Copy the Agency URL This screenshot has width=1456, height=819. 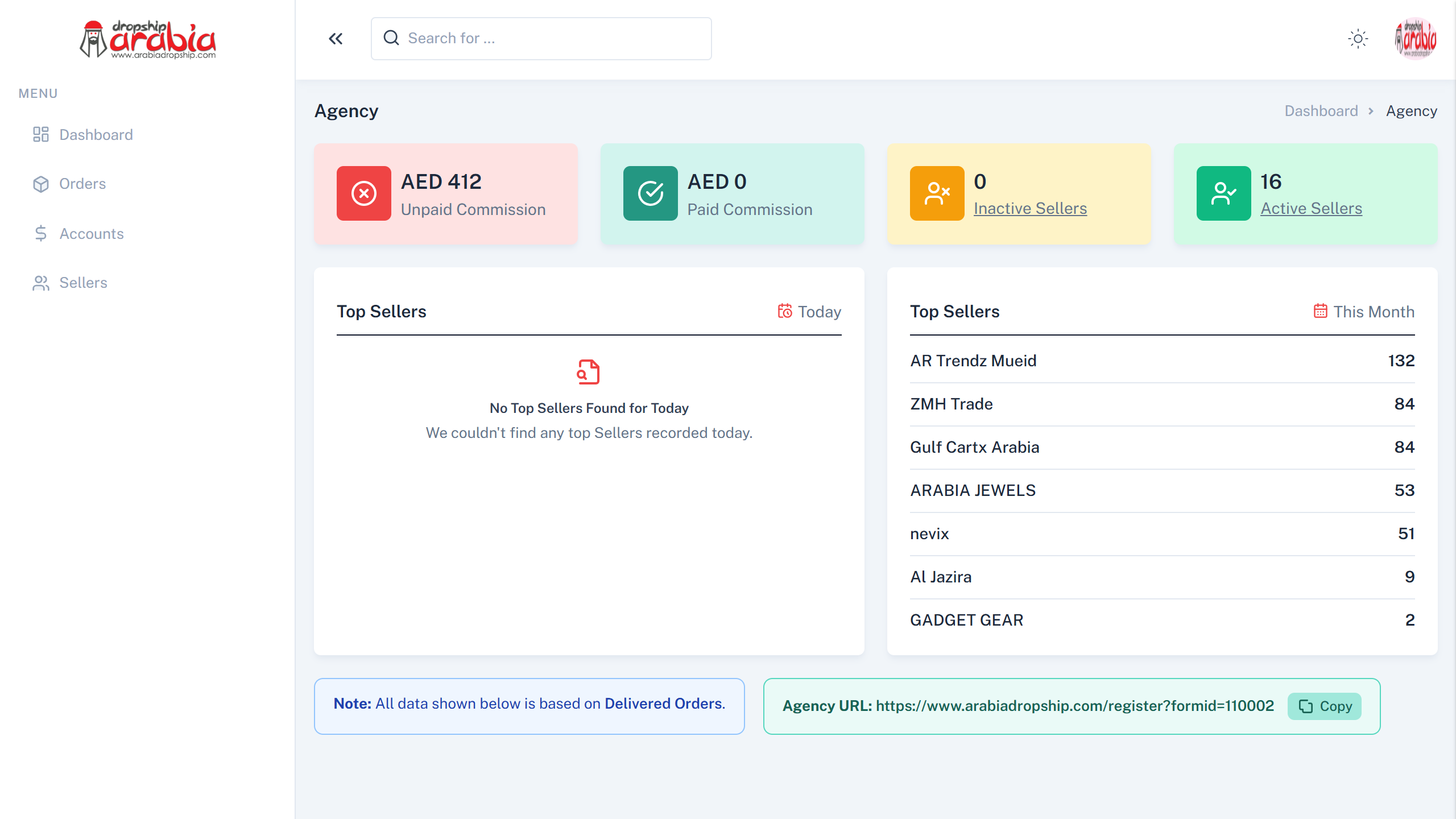tap(1325, 706)
